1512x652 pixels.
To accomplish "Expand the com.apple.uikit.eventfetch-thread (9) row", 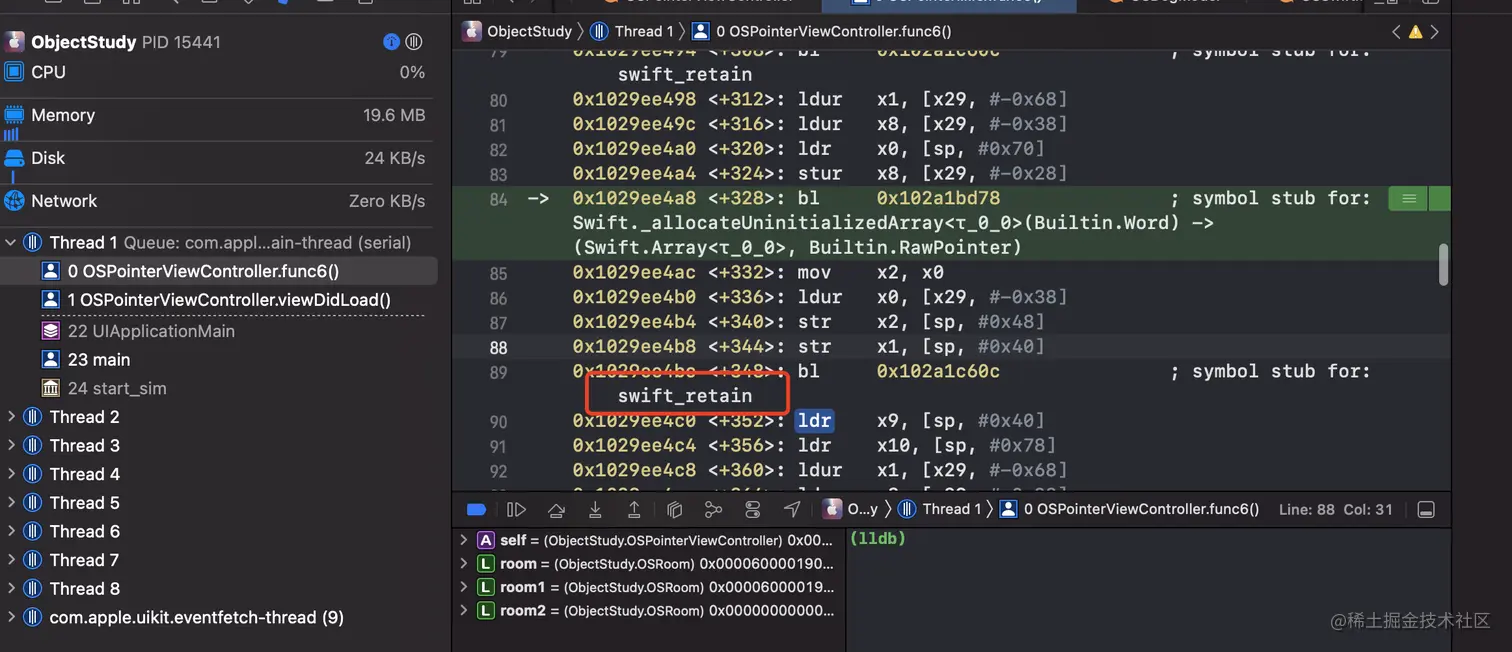I will coord(11,617).
